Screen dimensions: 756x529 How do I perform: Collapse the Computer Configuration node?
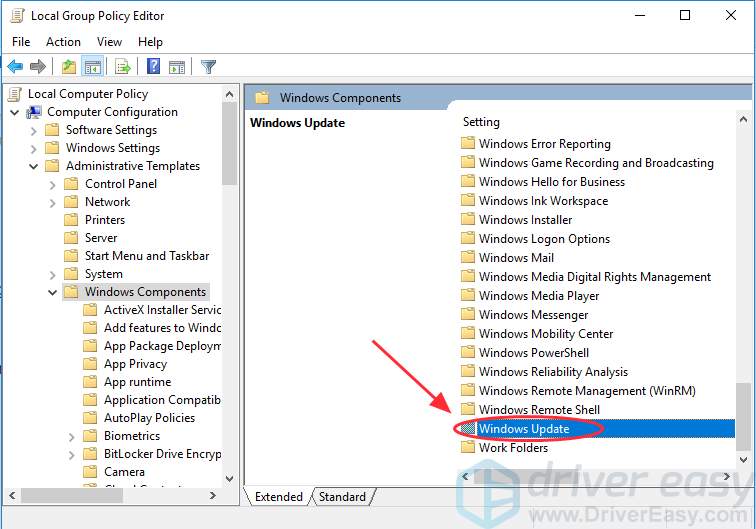click(15, 112)
